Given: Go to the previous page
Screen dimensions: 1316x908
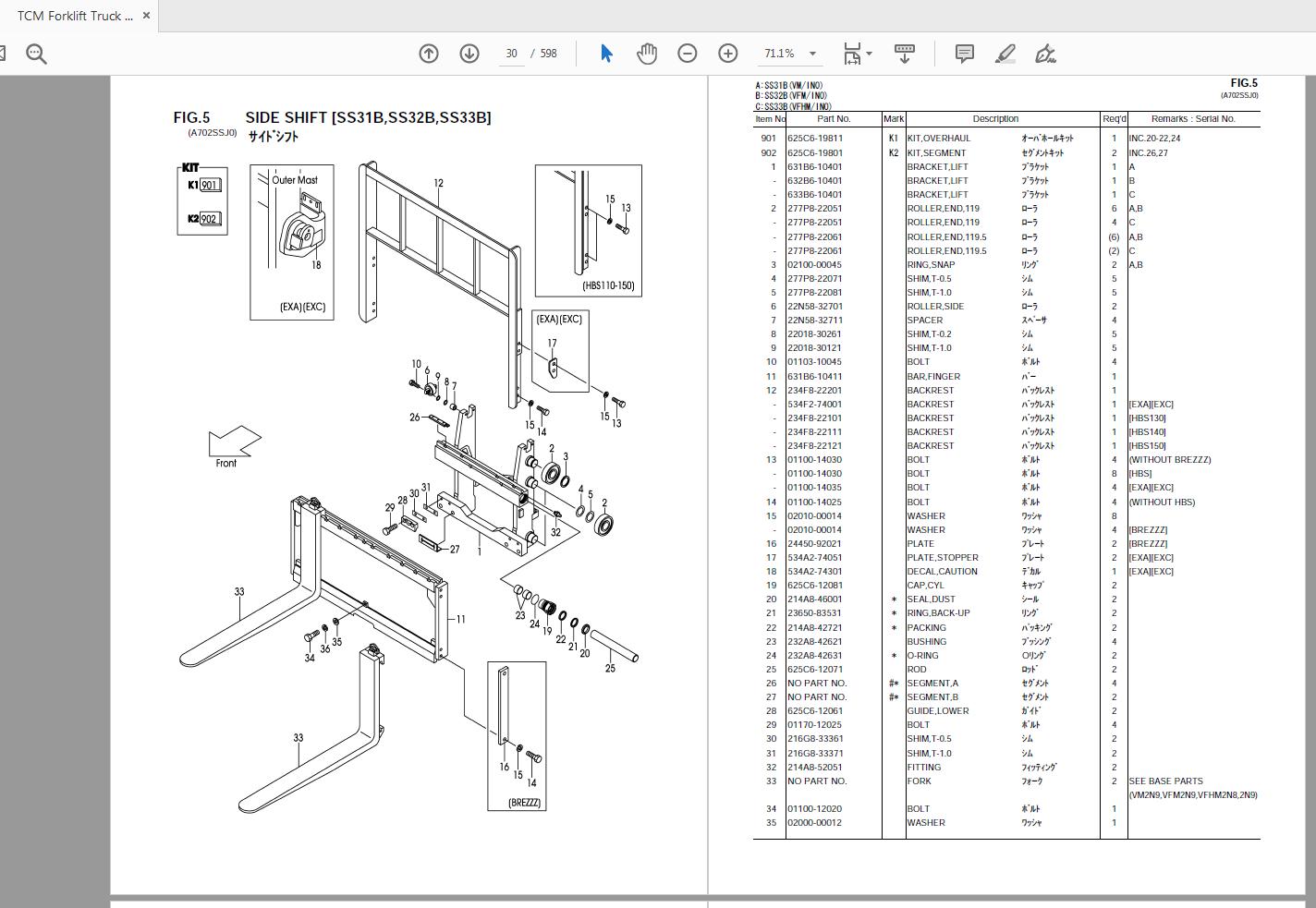Looking at the screenshot, I should [x=428, y=54].
